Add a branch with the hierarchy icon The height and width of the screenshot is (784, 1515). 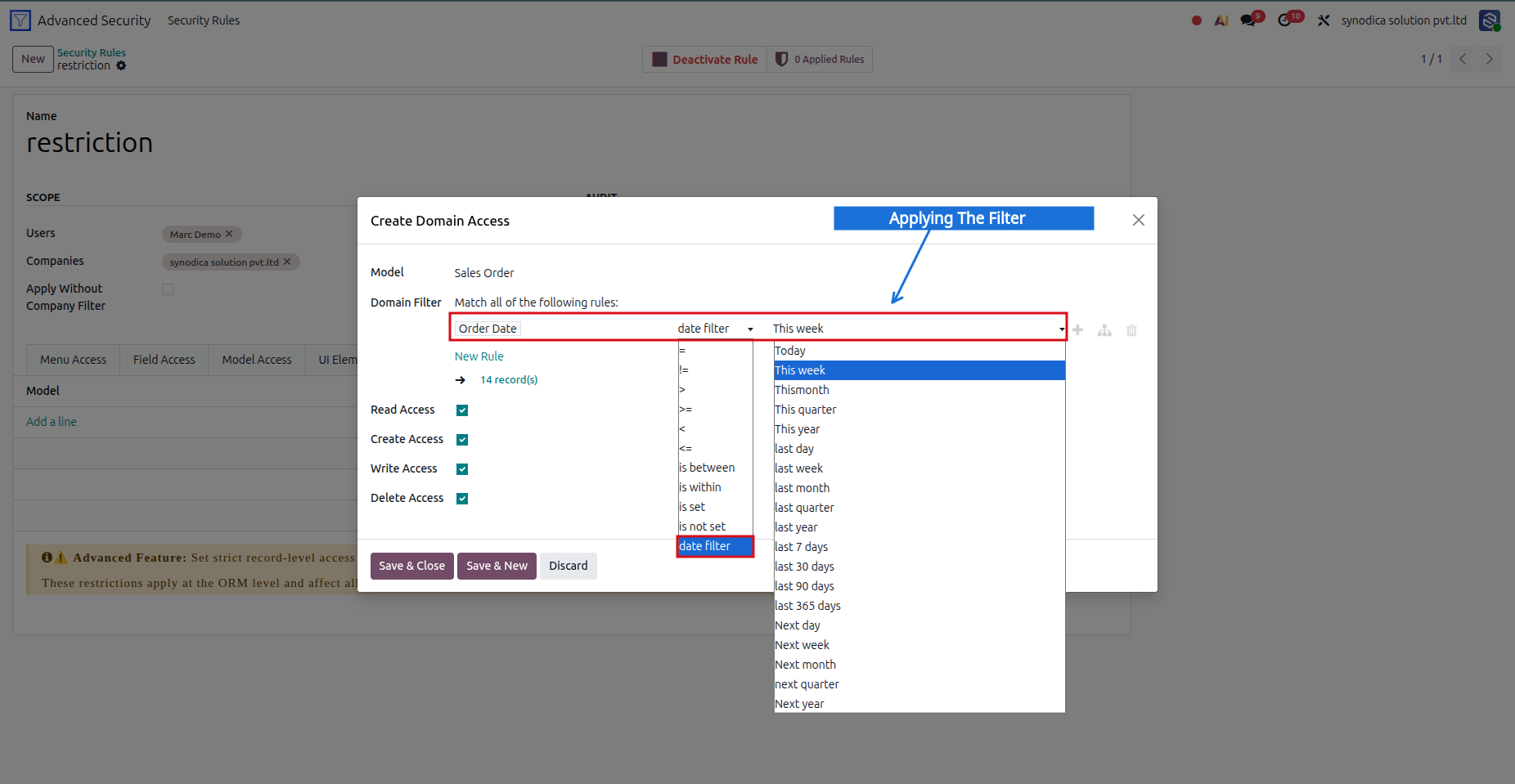pos(1104,330)
